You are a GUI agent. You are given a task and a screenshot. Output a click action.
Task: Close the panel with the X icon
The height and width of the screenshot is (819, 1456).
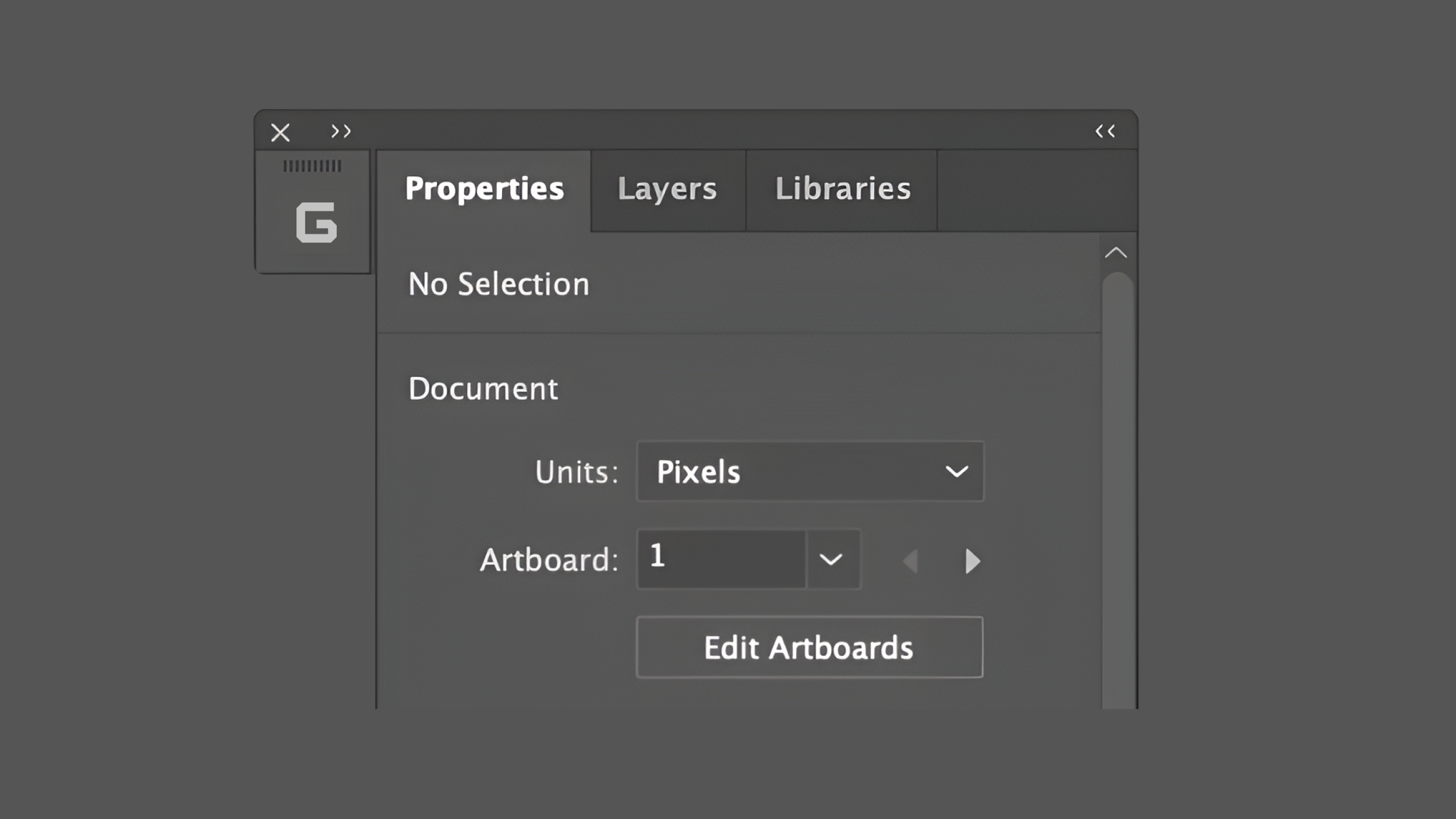(x=280, y=133)
